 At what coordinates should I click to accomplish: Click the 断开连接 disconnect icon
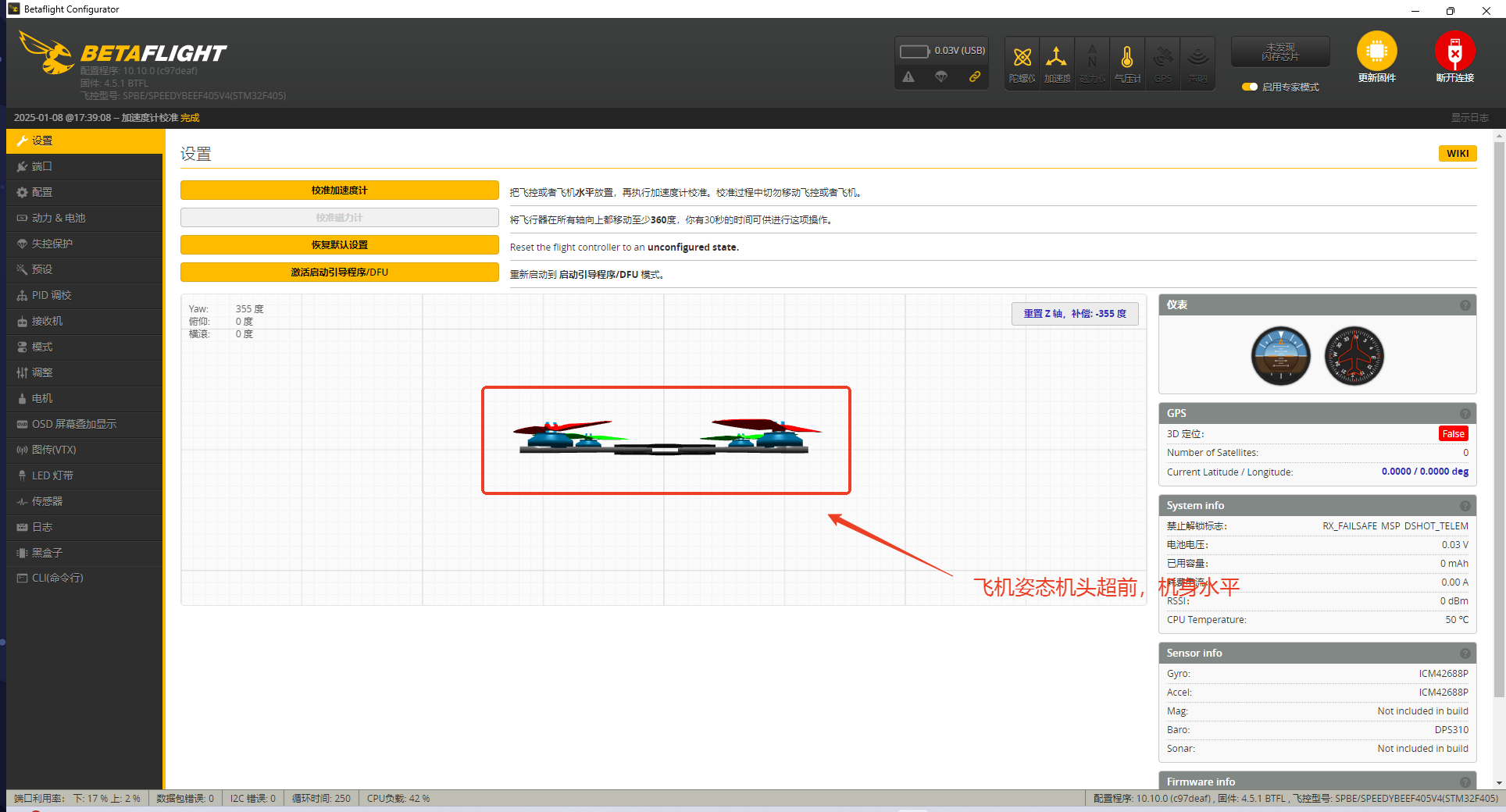coord(1454,52)
